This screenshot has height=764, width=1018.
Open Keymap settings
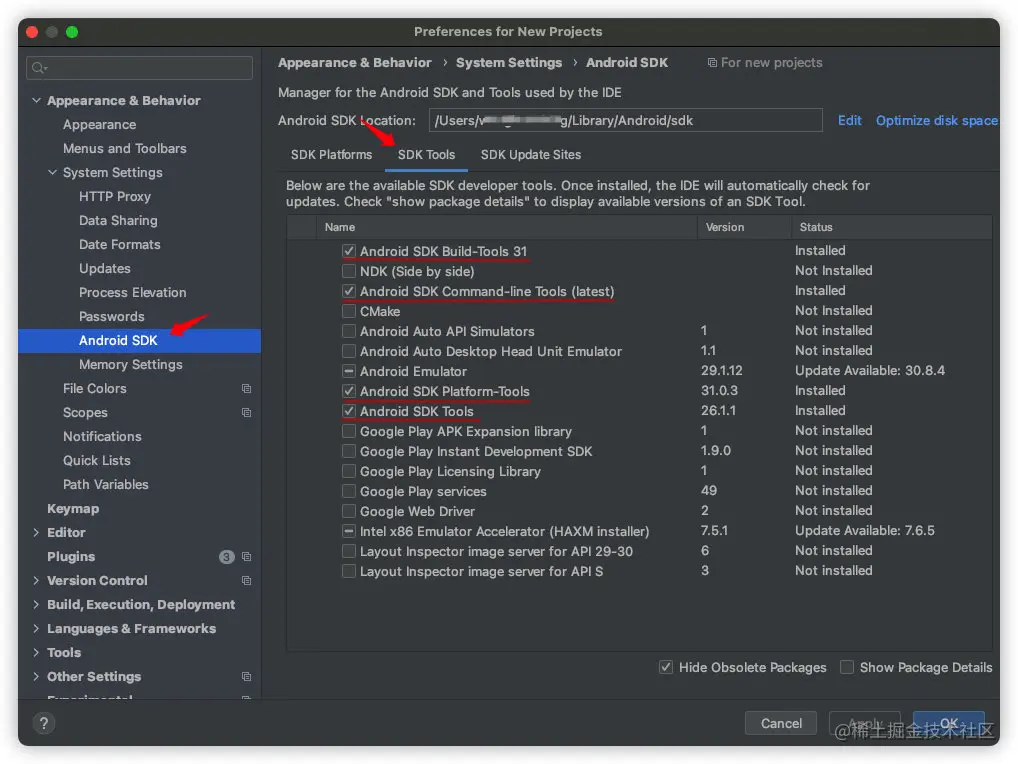[x=73, y=508]
